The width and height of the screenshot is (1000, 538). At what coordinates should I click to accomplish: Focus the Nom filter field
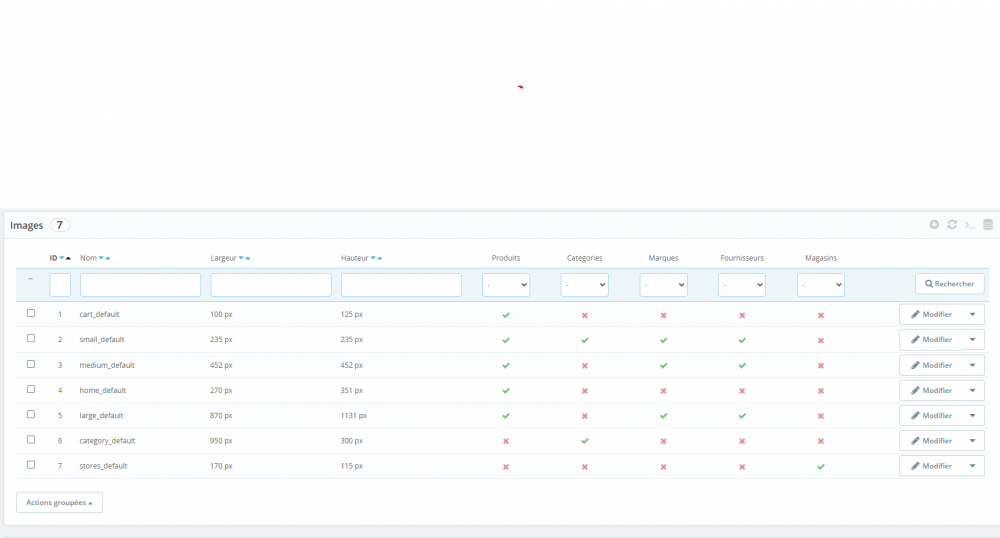[x=140, y=285]
